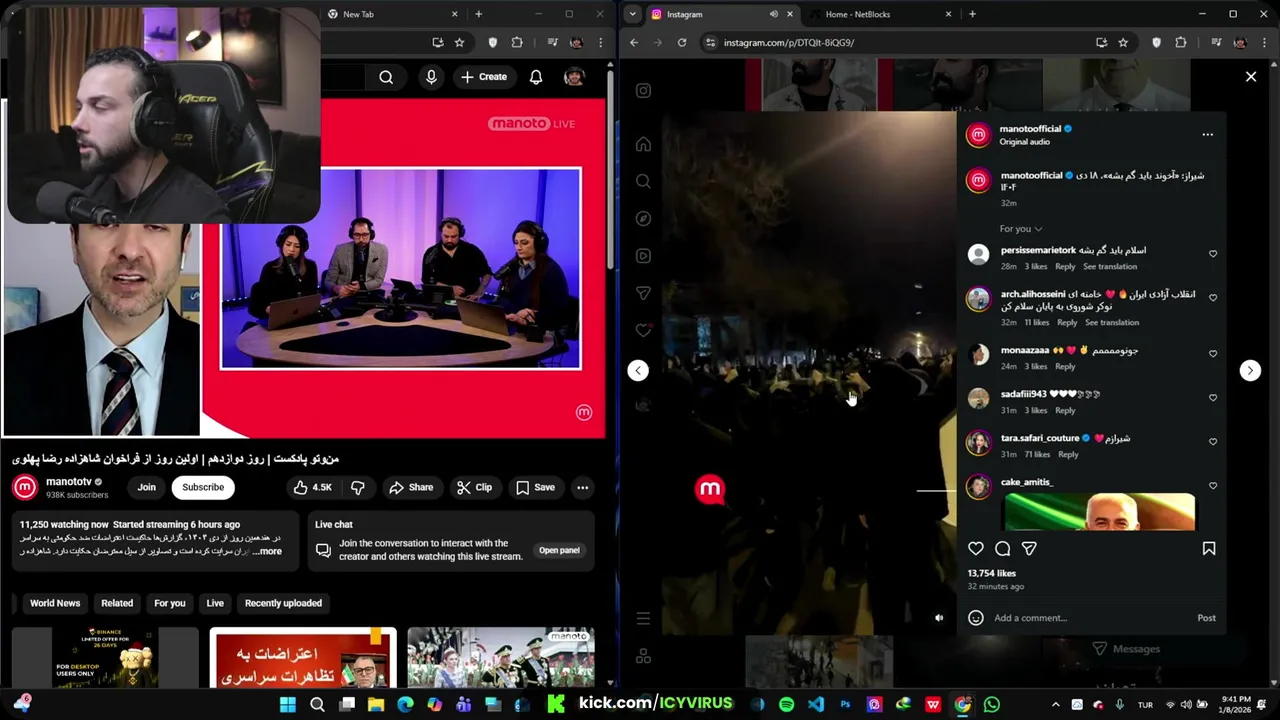Open the post options three-dot menu
1280x720 pixels.
point(1207,134)
